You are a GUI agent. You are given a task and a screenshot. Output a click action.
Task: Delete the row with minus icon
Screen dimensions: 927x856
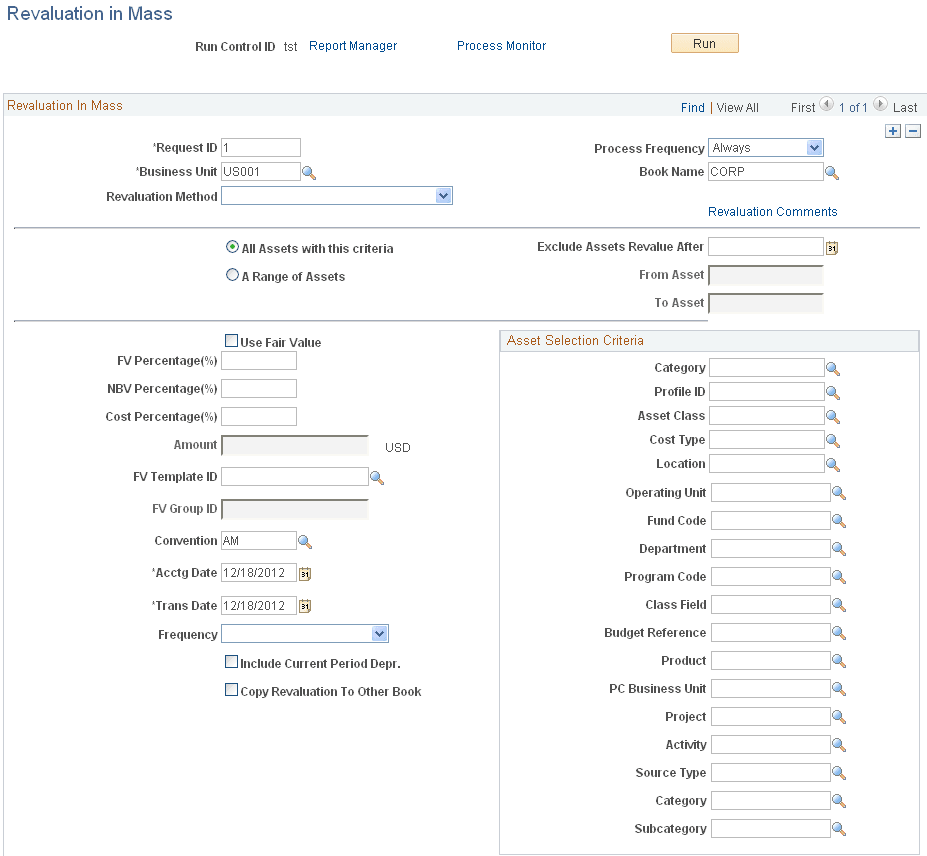coord(913,131)
